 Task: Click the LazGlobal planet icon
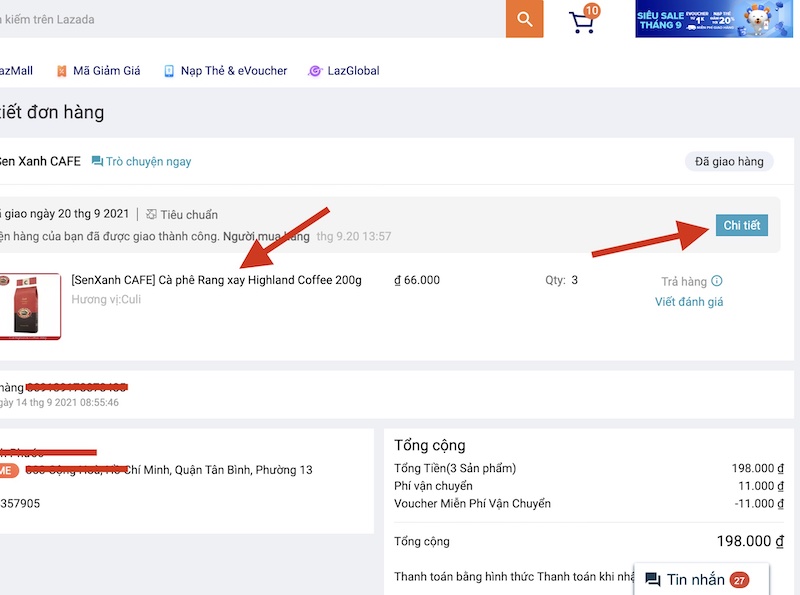pyautogui.click(x=315, y=71)
